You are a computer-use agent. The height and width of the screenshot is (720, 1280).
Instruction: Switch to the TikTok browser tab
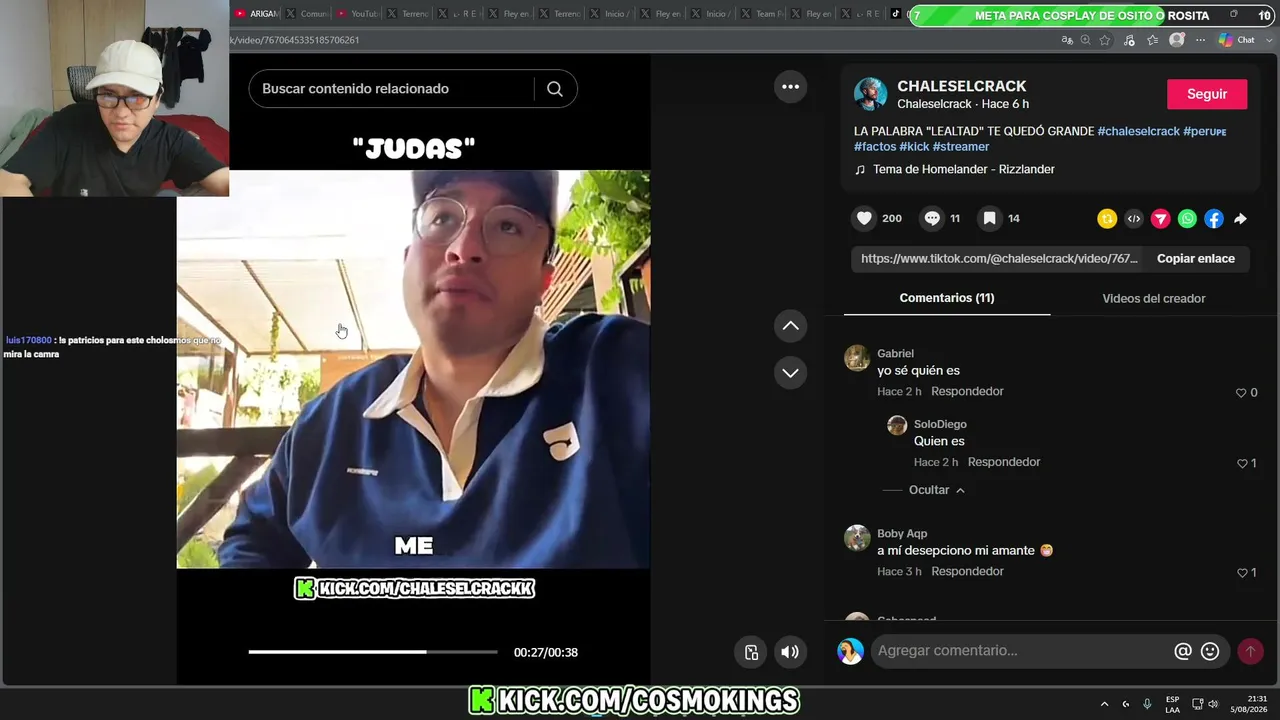tap(897, 14)
